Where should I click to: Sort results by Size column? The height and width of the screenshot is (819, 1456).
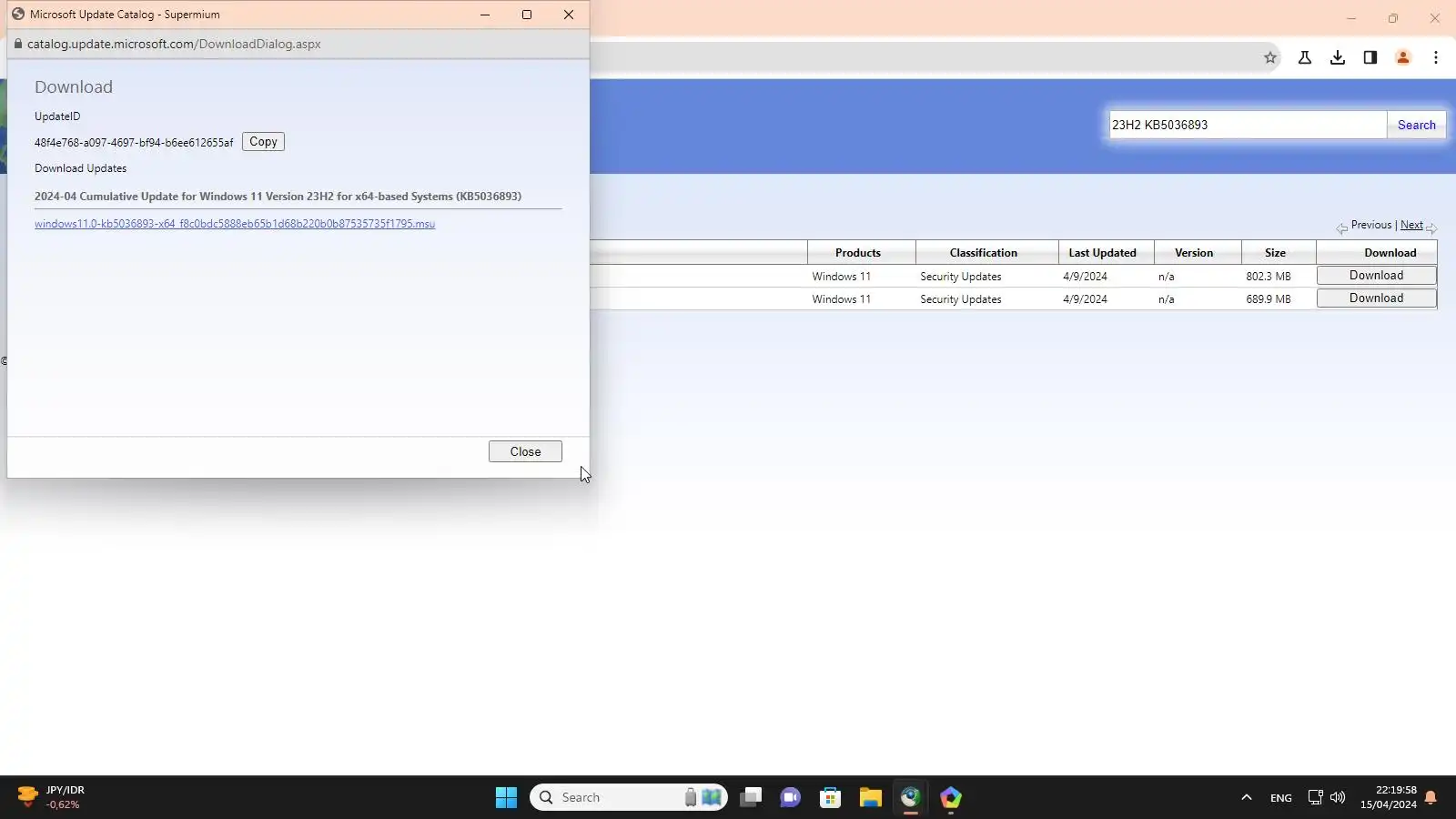tap(1275, 253)
